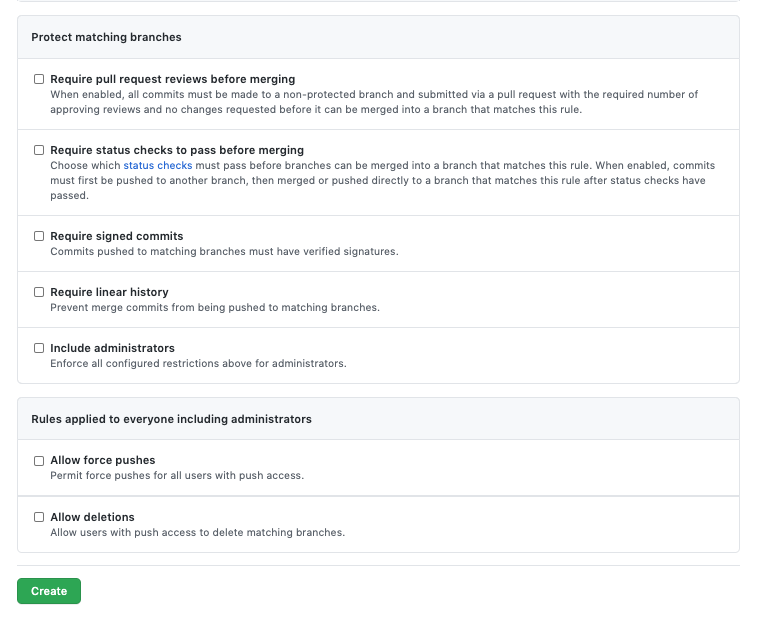Click the Allow deletions label text
This screenshot has width=771, height=627.
click(x=92, y=517)
